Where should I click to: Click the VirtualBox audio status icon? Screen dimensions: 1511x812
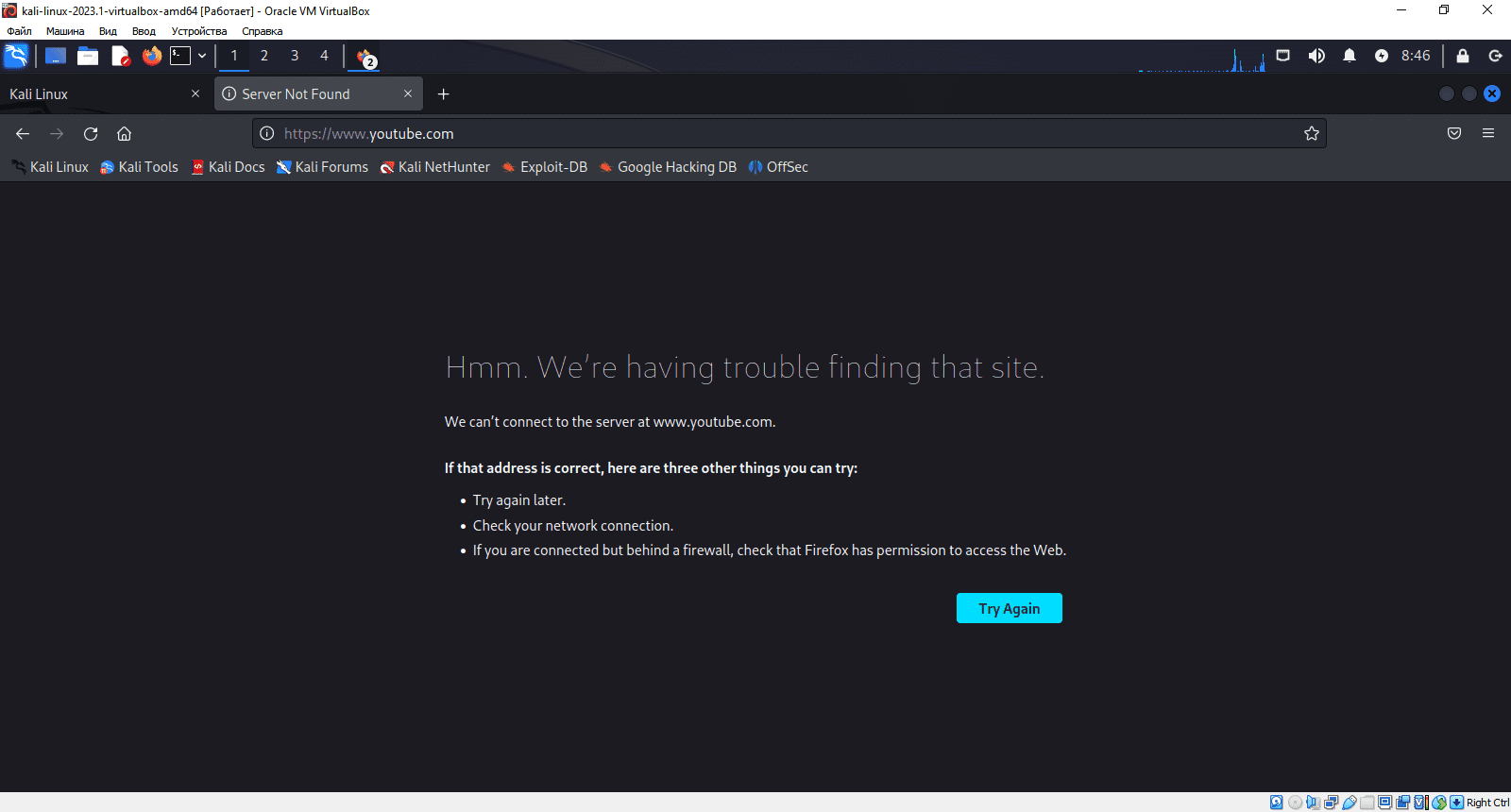(1314, 803)
